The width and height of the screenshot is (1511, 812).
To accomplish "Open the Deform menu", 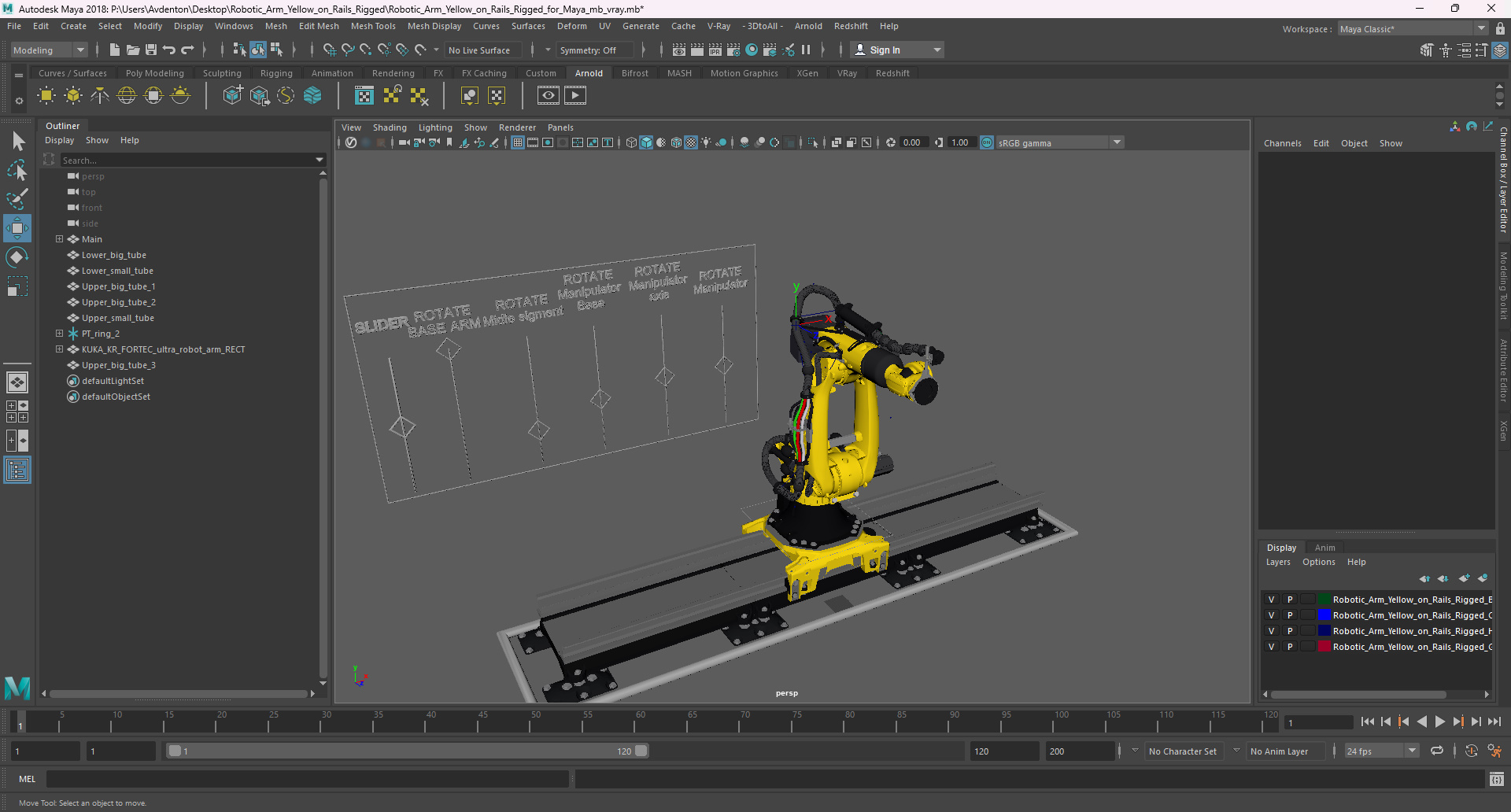I will 572,26.
